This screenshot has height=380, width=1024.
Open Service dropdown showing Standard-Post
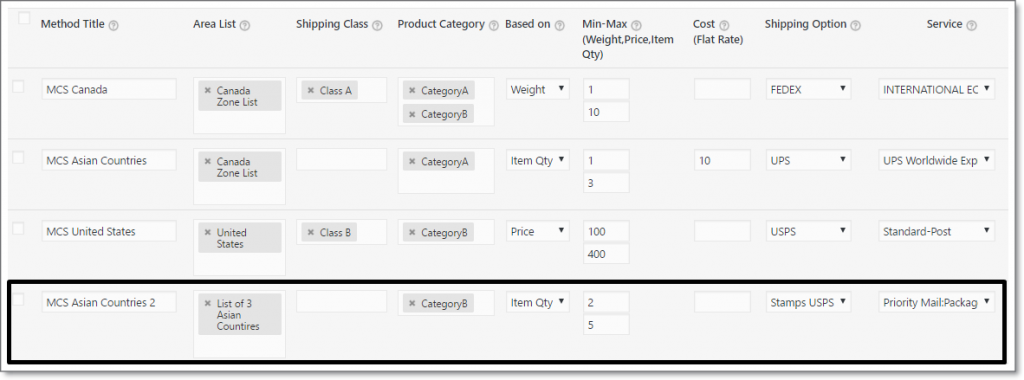click(x=936, y=231)
